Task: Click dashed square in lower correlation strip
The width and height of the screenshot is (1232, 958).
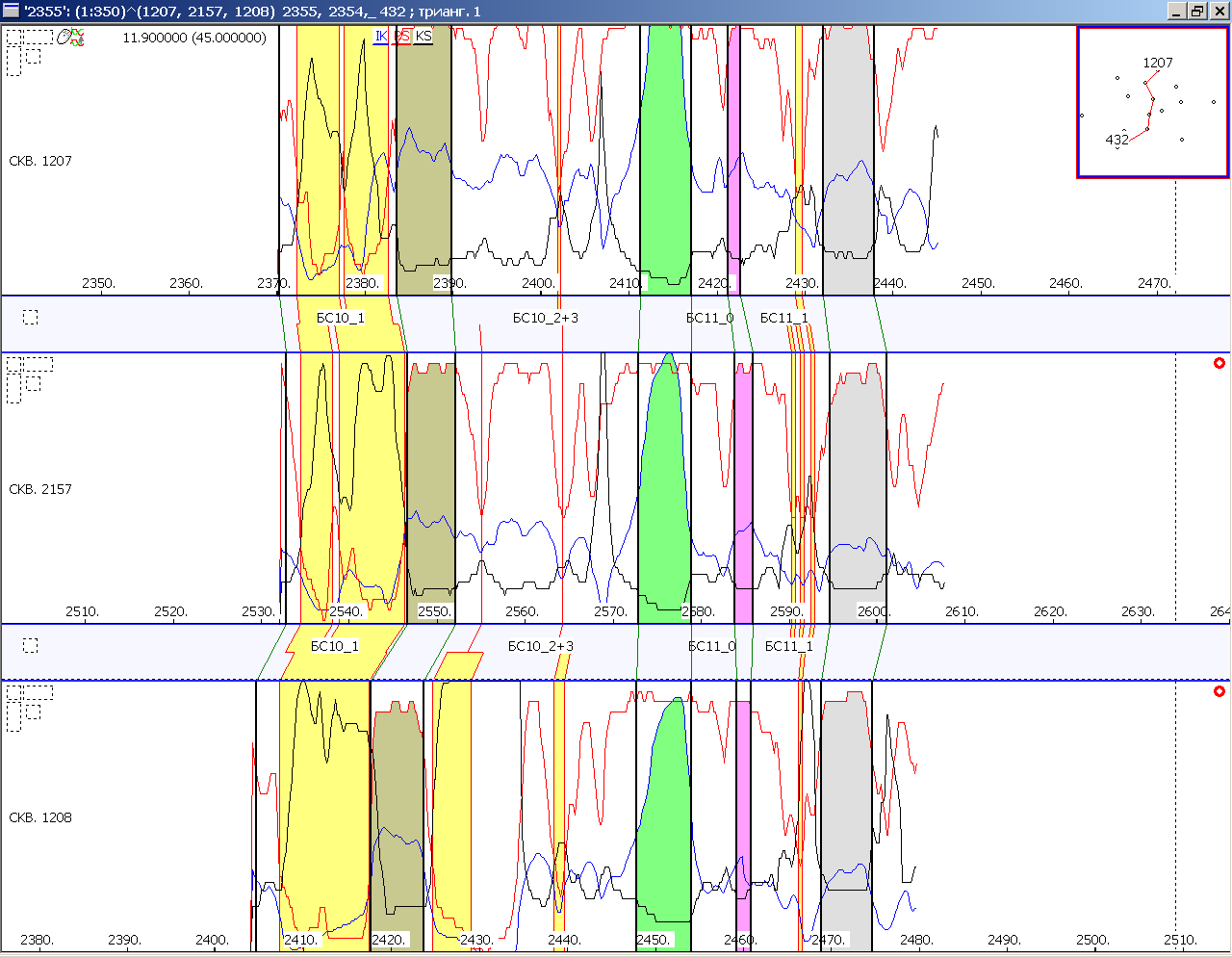Action: point(31,646)
